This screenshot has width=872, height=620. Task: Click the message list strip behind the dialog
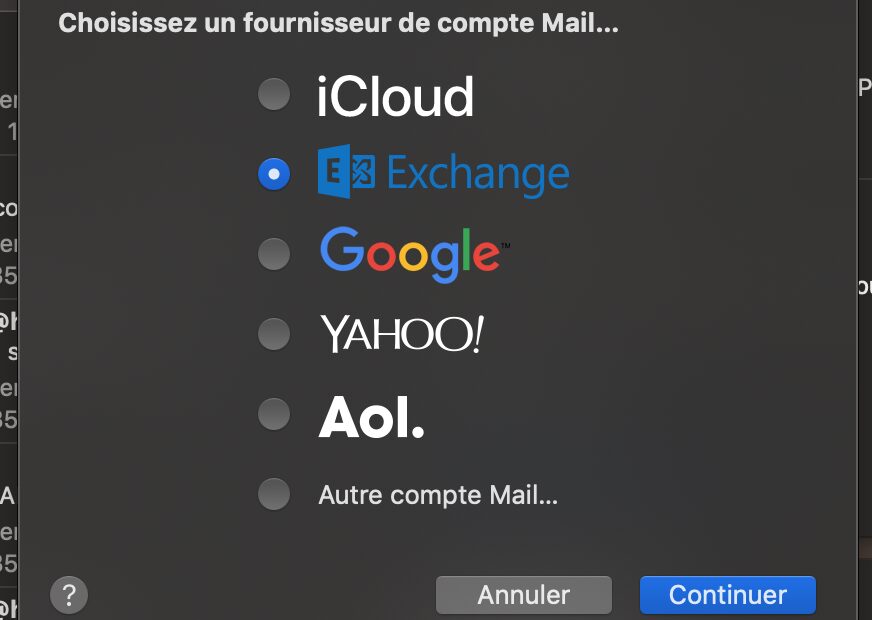[9, 310]
